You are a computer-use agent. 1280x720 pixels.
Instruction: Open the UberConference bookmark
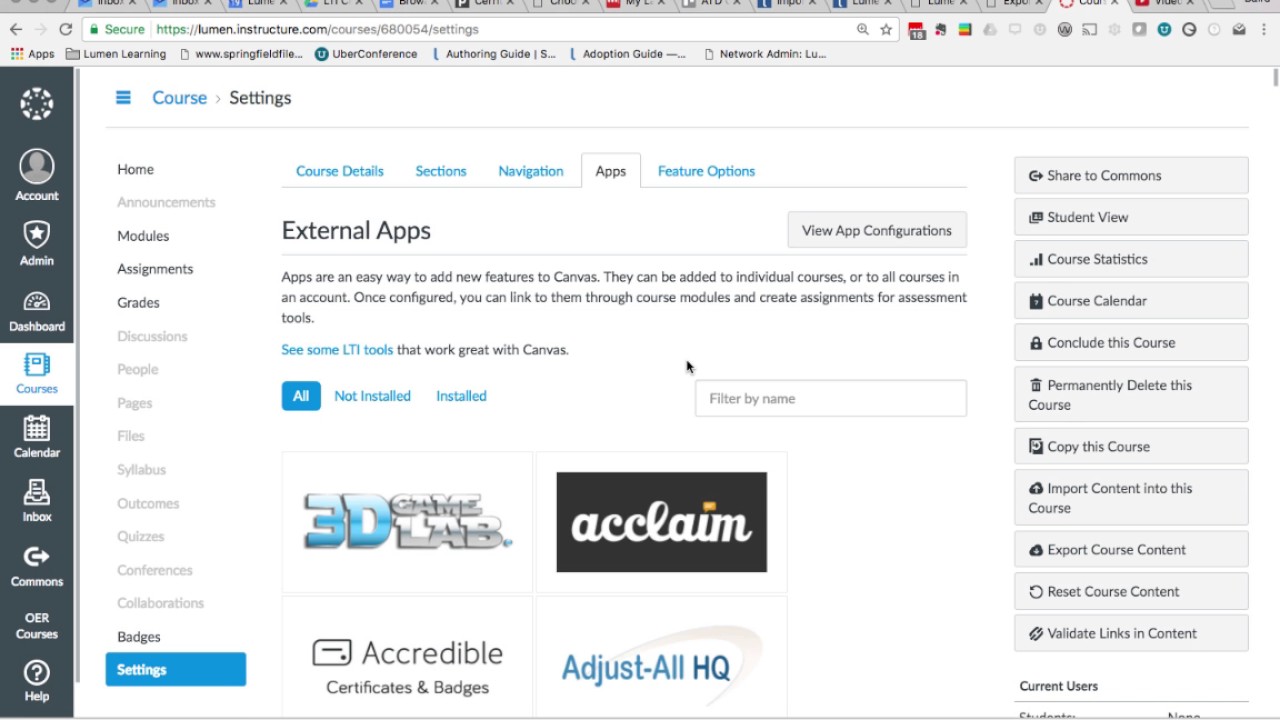click(x=365, y=54)
